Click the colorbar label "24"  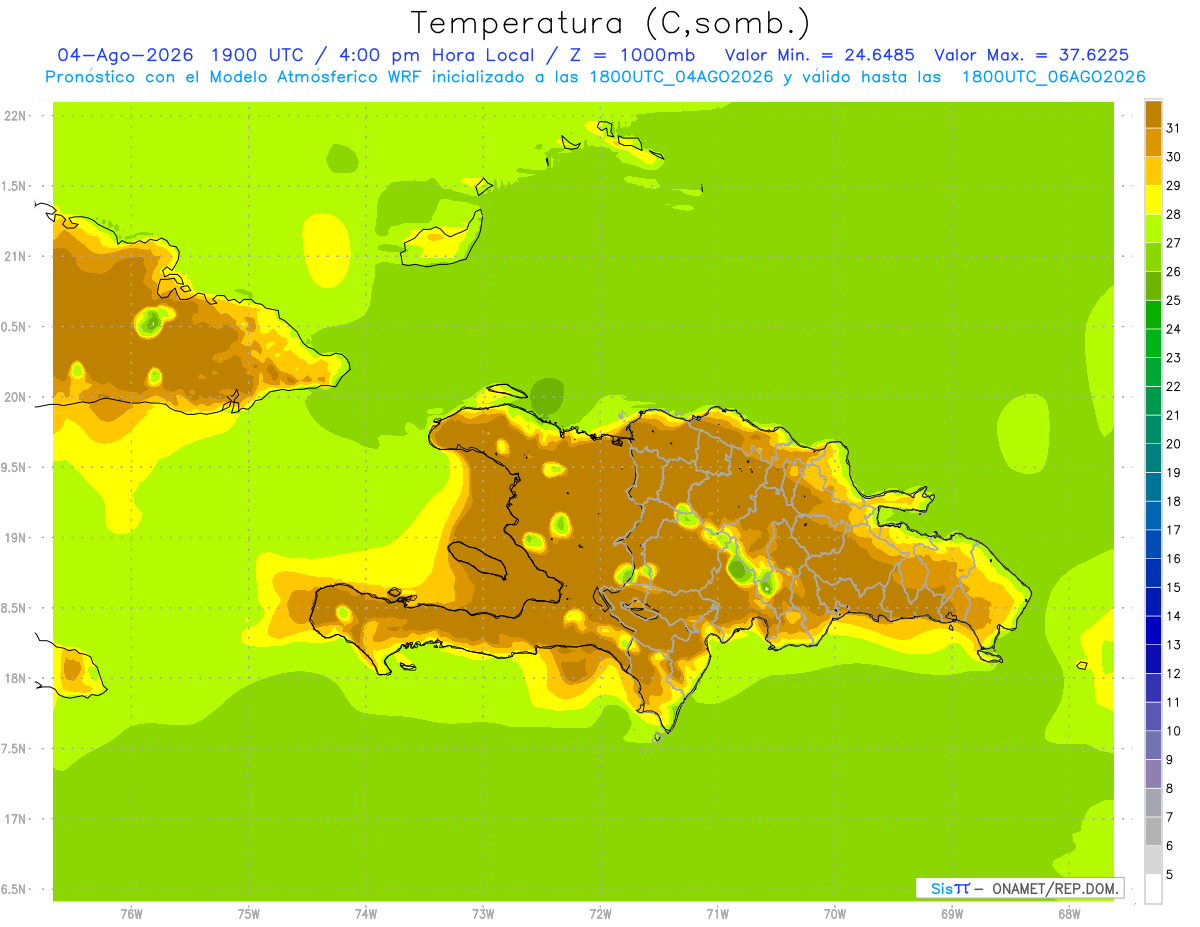[1173, 329]
